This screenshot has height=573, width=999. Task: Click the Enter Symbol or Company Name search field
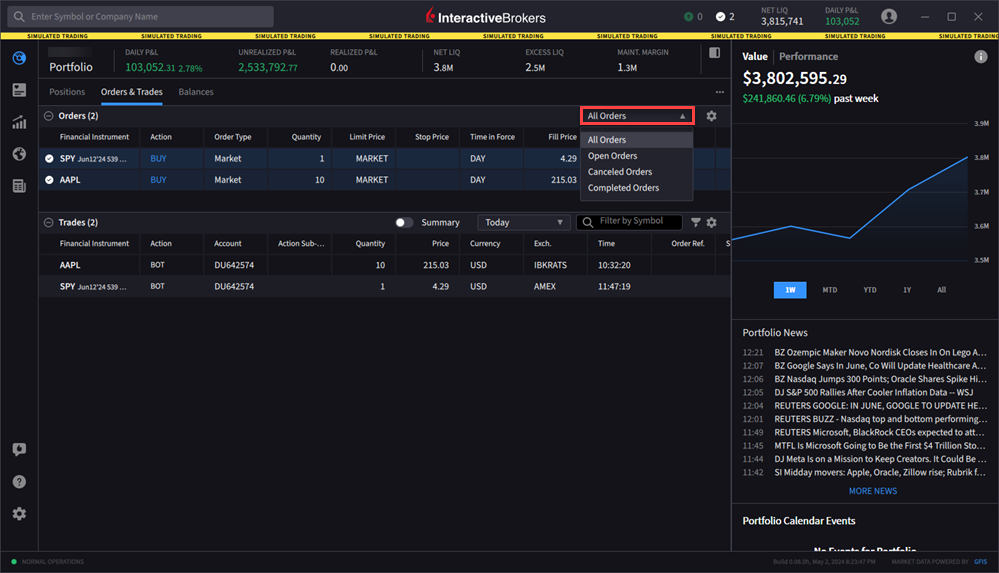tap(141, 17)
